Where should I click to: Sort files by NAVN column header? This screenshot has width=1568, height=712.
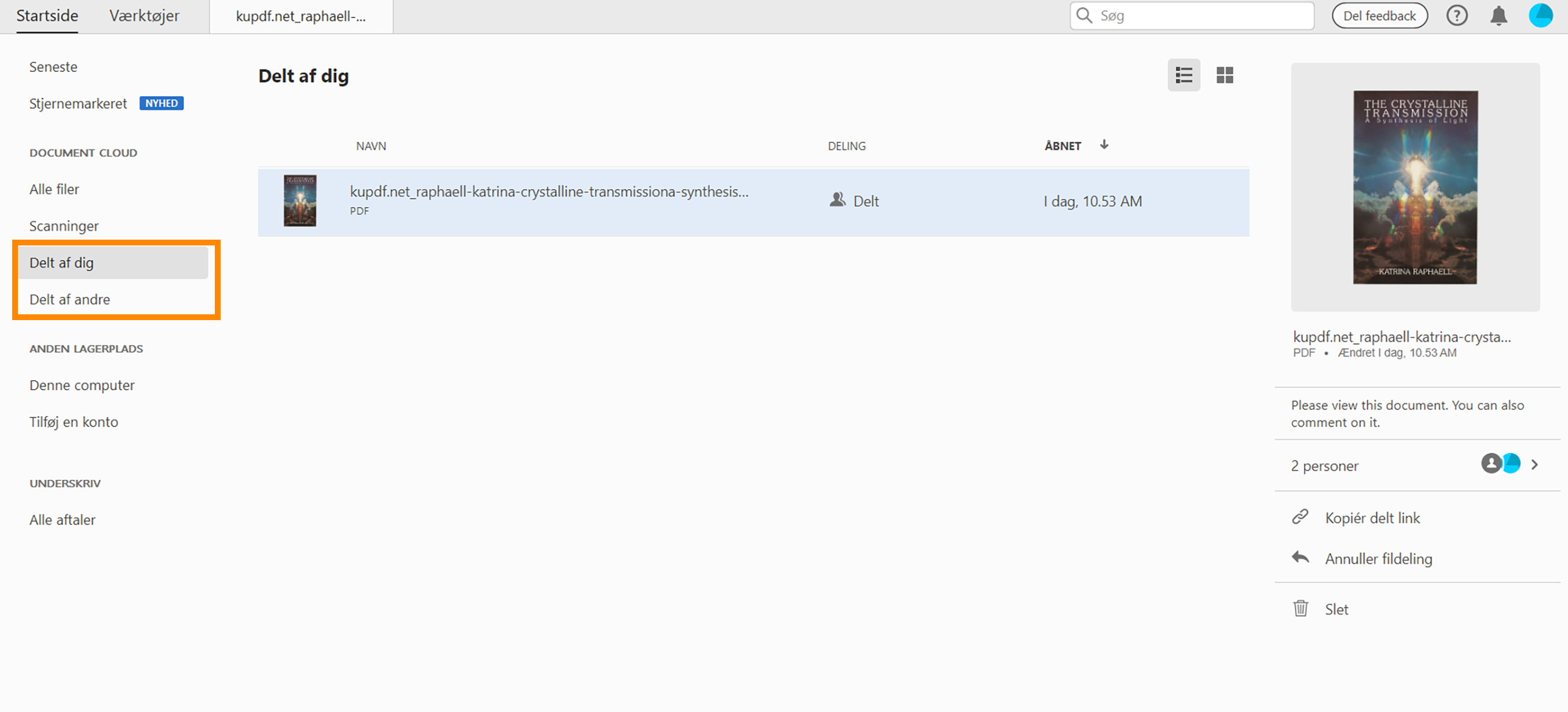[x=371, y=146]
